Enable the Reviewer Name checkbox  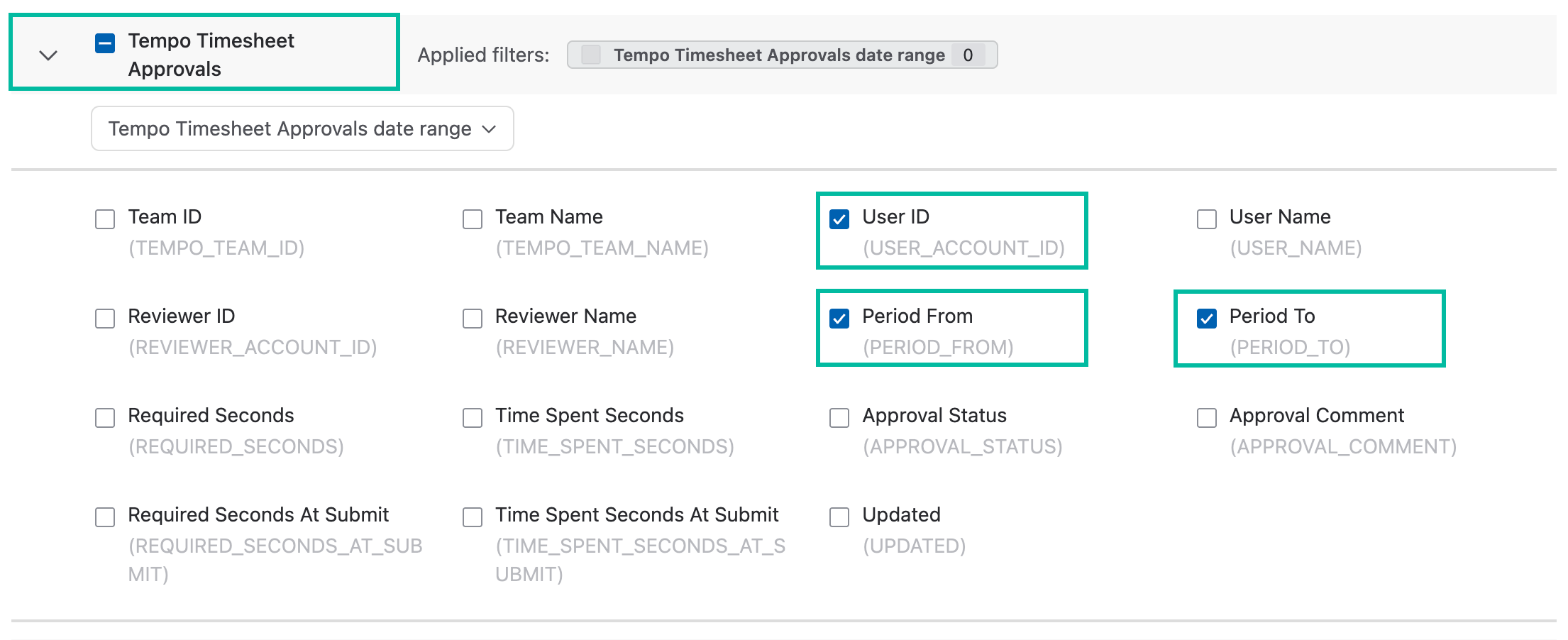(473, 319)
